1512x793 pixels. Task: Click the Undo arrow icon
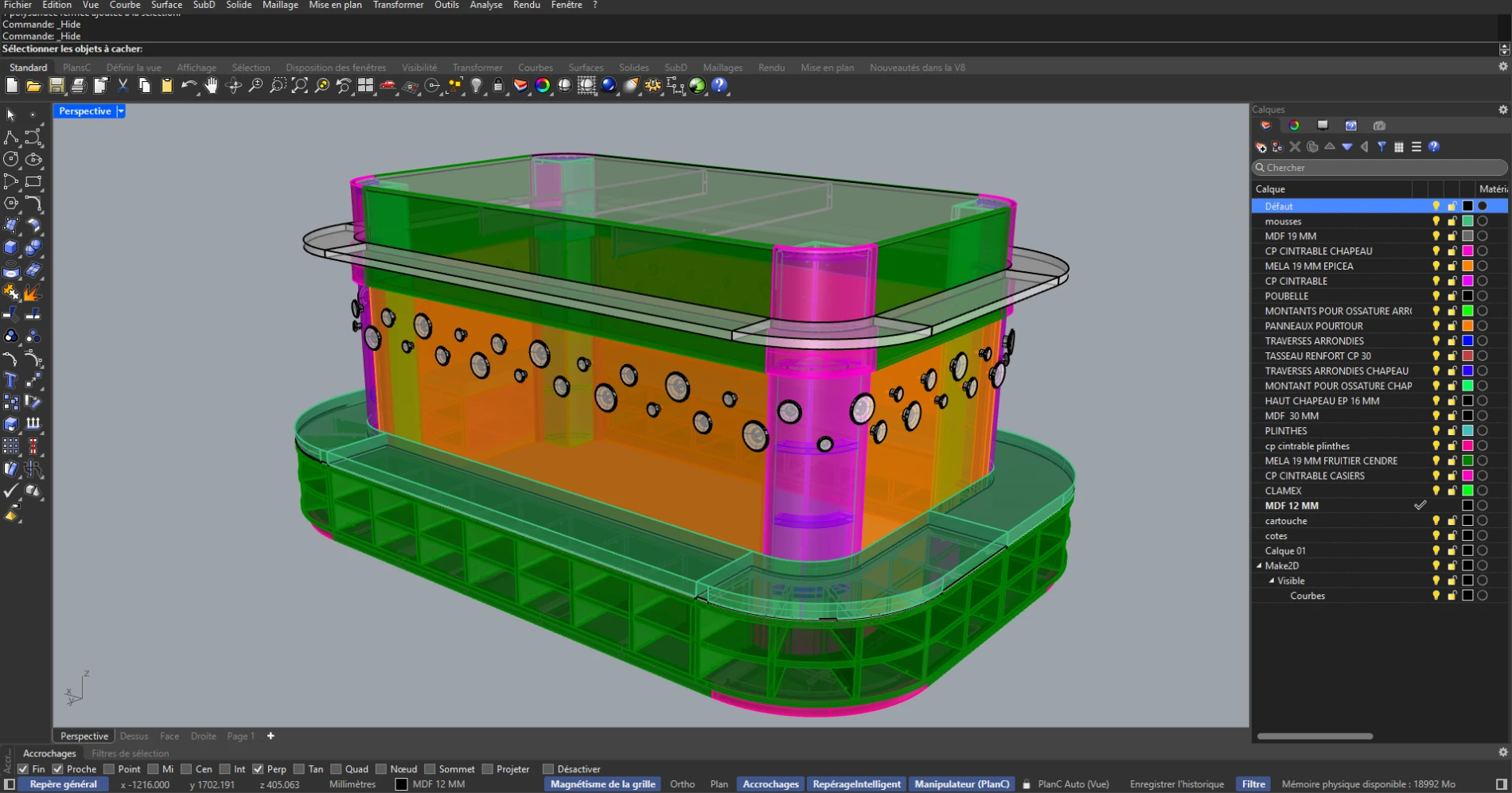(x=189, y=86)
